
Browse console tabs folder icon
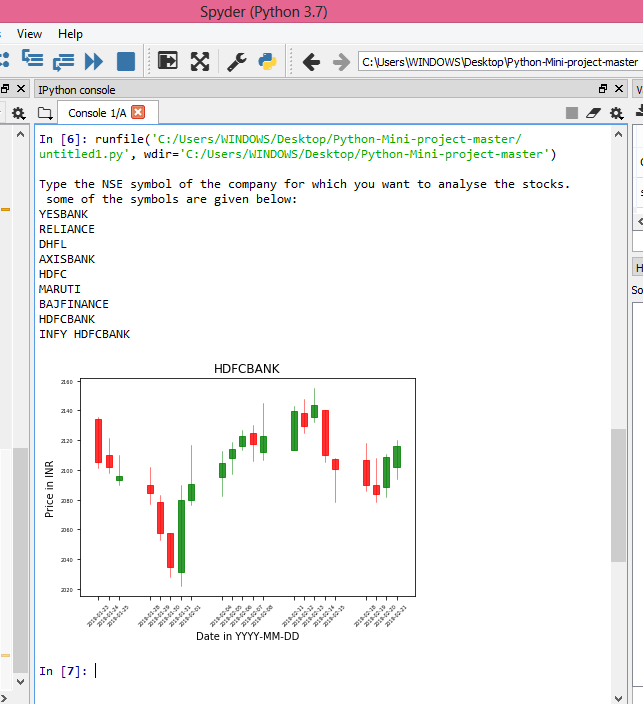click(44, 113)
